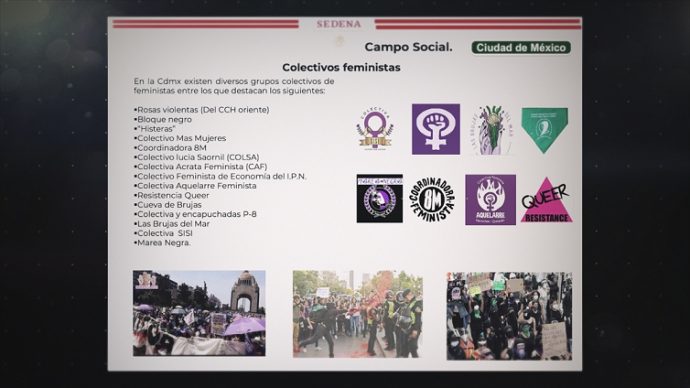Image resolution: width=690 pixels, height=388 pixels.
Task: Click the Las Brujas del Mar hand logo
Action: coord(492,130)
